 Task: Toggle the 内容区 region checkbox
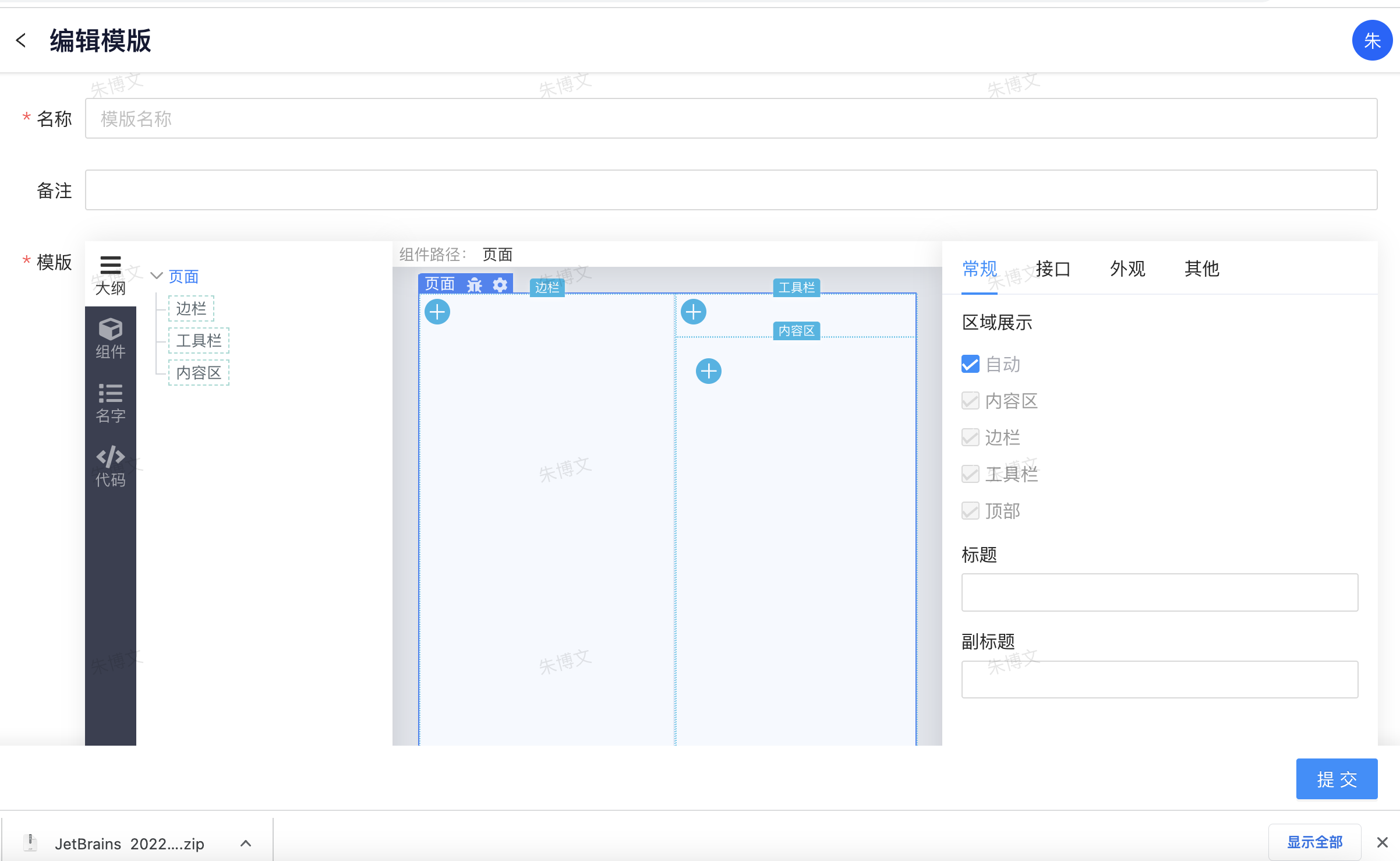[x=970, y=401]
